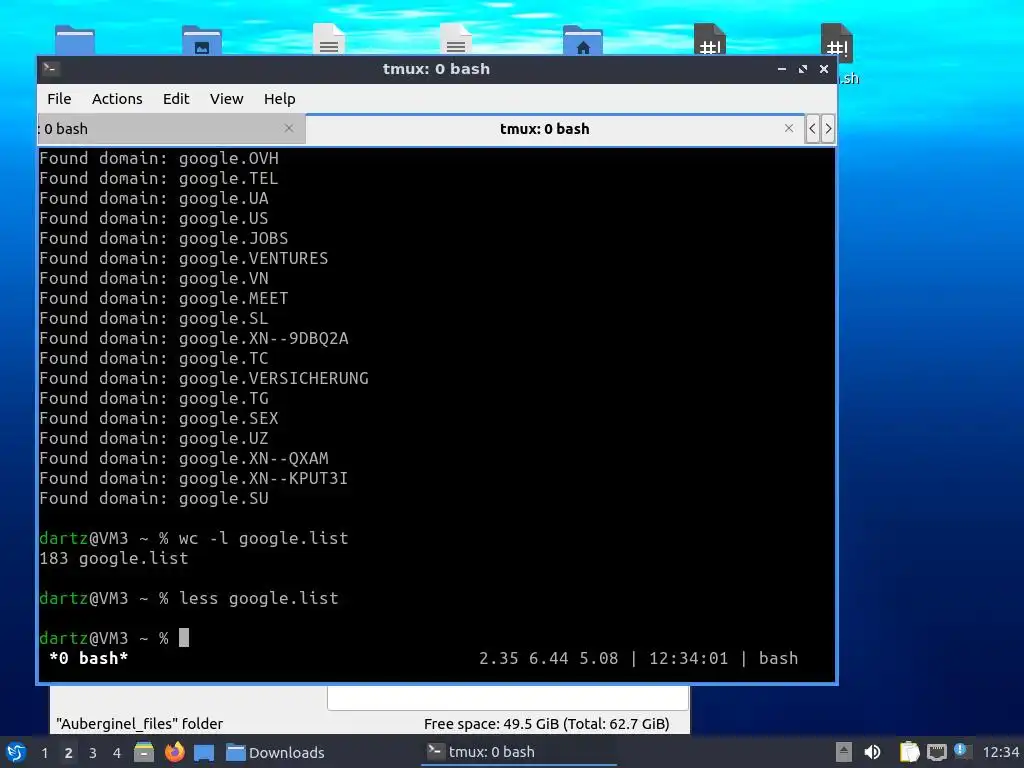The width and height of the screenshot is (1024, 768).
Task: Select the active 'tmux: 0 bash' tab
Action: (x=555, y=129)
